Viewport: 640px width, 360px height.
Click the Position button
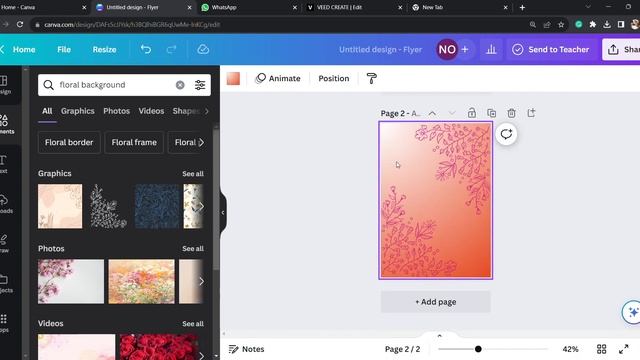pyautogui.click(x=333, y=78)
